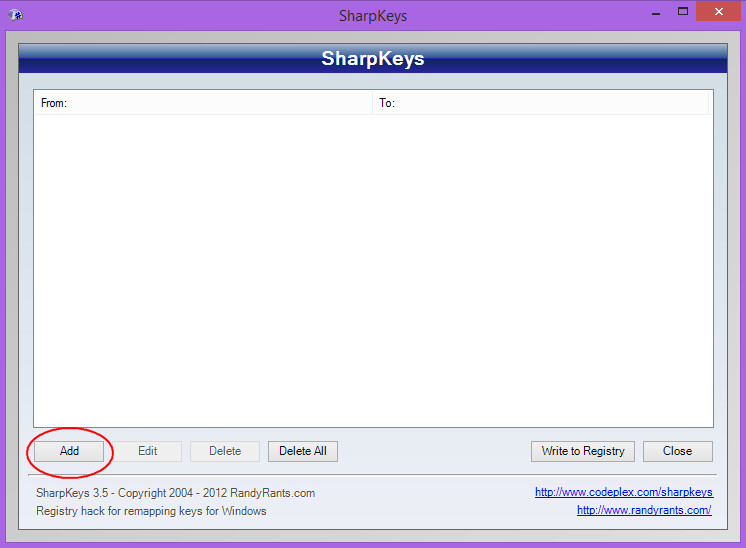Click the Delete button
This screenshot has width=746, height=548.
click(225, 451)
